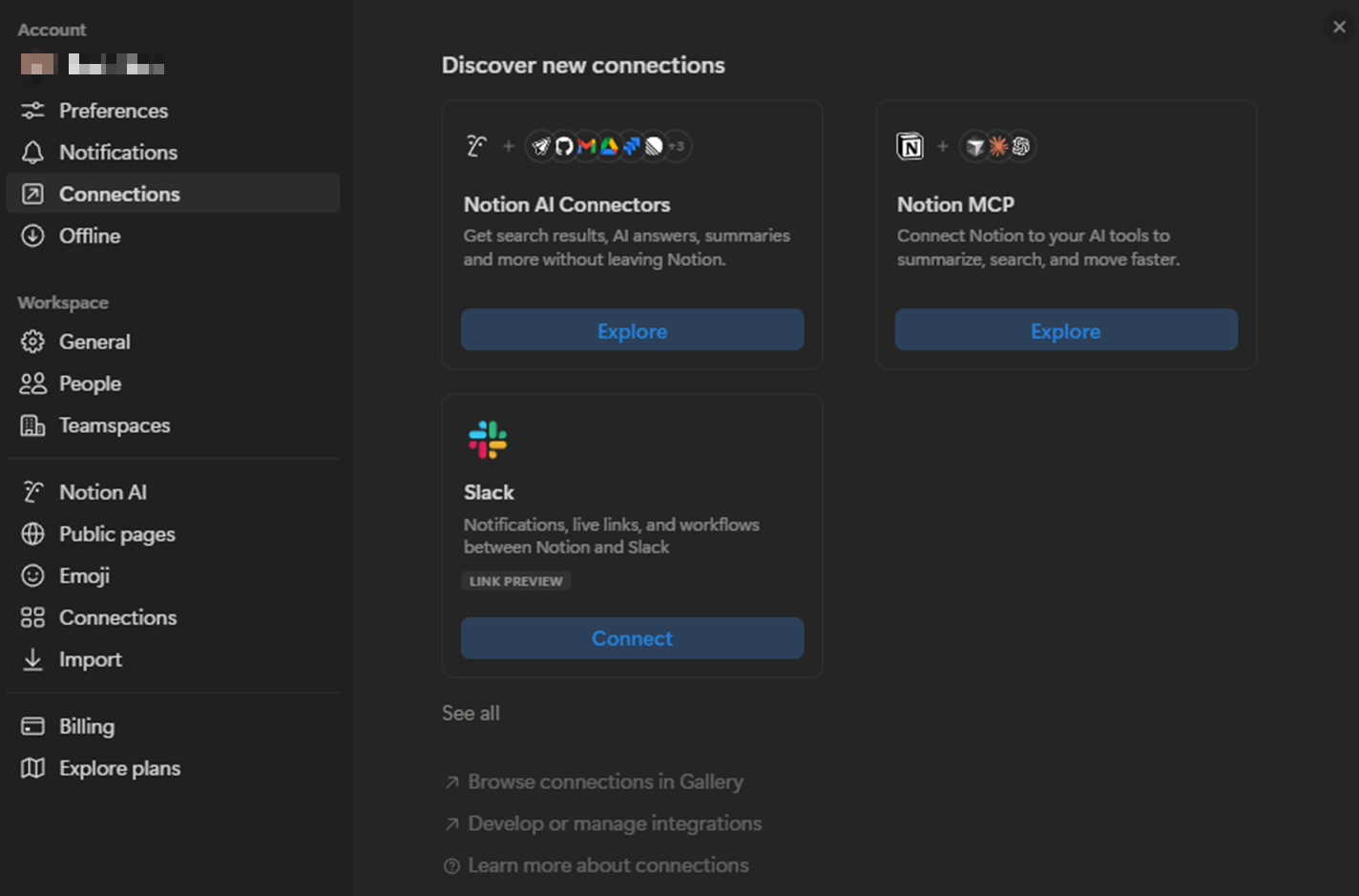This screenshot has height=896, width=1359.
Task: Click the GitHub connector icon
Action: pos(564,146)
